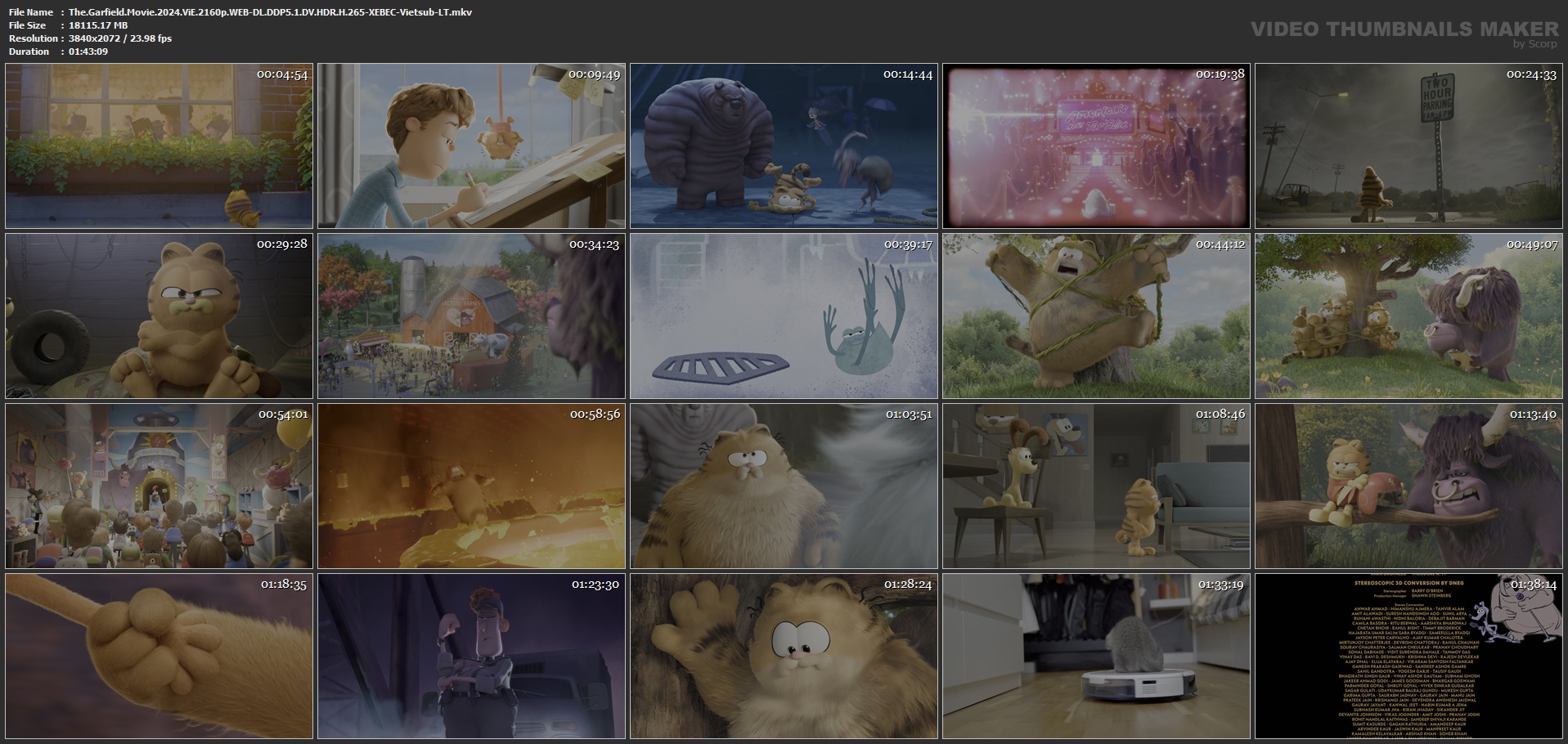Open the paw close-up frame at 01:18:35
Image resolution: width=1568 pixels, height=744 pixels.
tap(159, 656)
